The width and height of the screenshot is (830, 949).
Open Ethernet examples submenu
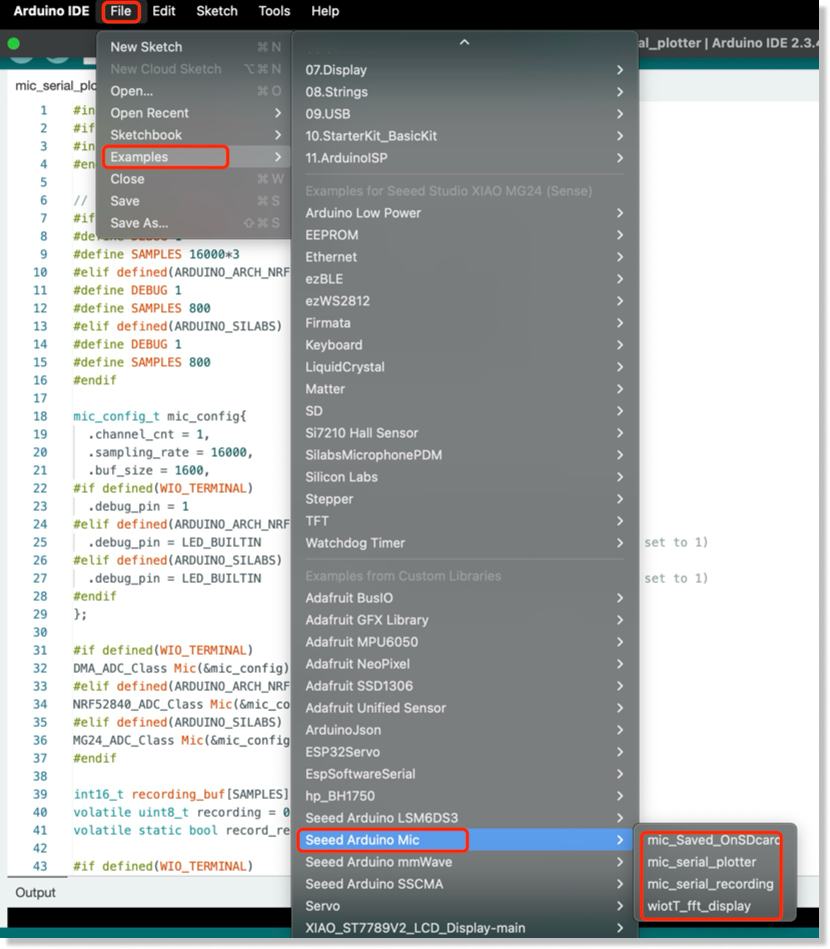click(x=464, y=257)
